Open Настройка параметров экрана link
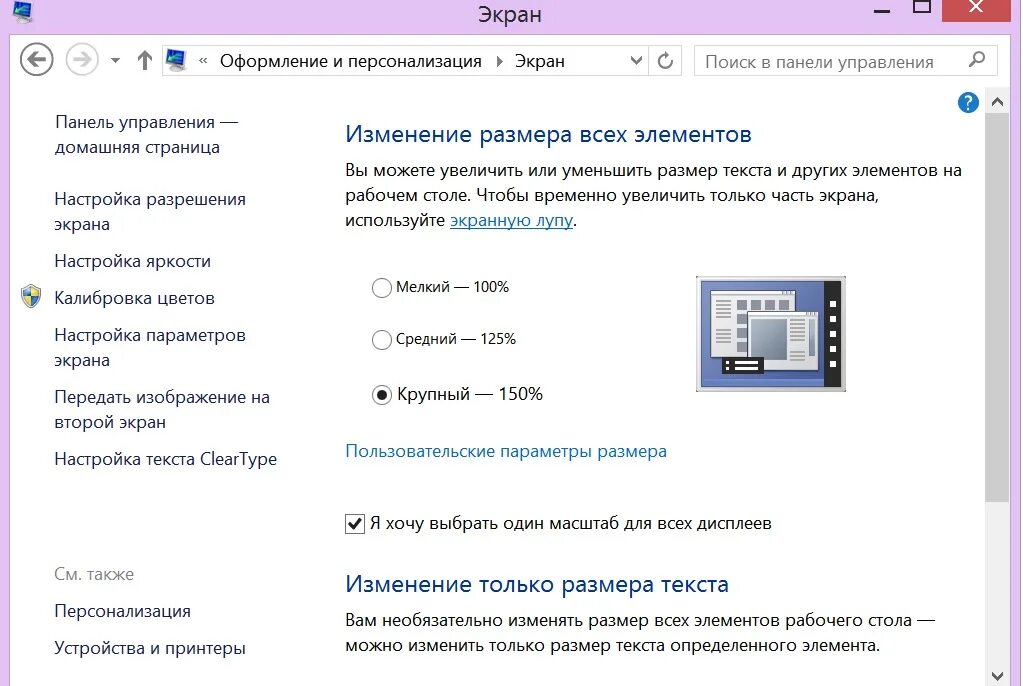Viewport: 1023px width, 686px height. (150, 347)
